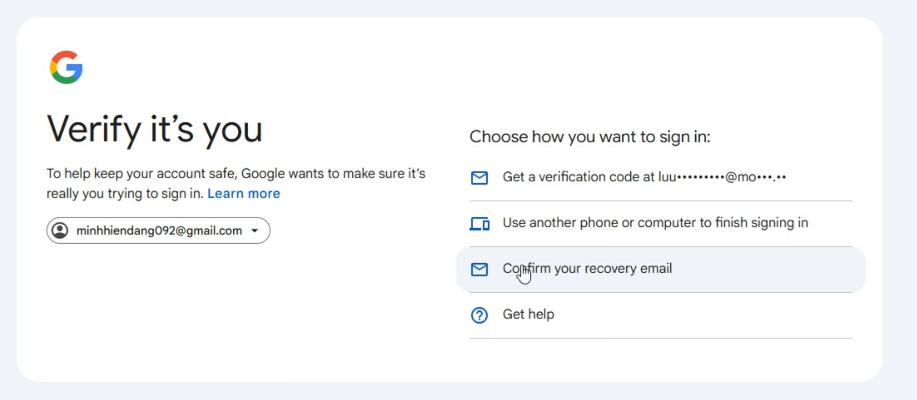Click the Google logo
The image size is (917, 400).
click(x=66, y=67)
